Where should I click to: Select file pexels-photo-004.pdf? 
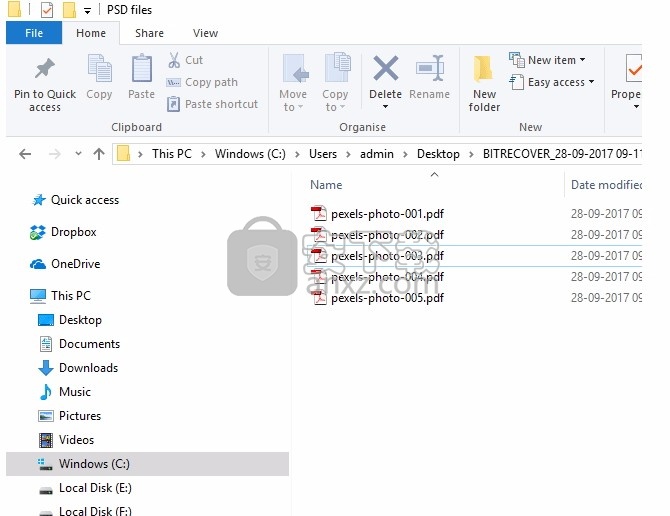point(387,277)
